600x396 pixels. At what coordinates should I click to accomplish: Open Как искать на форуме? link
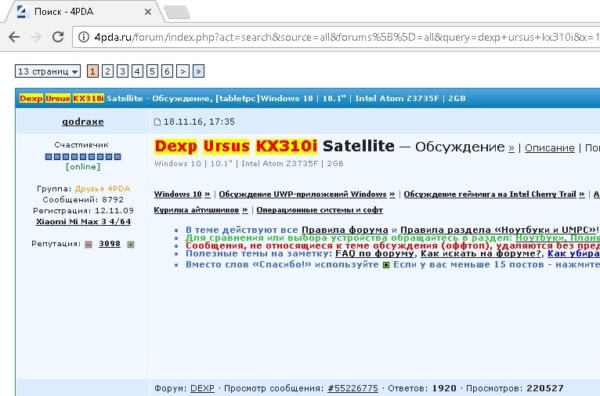pyautogui.click(x=481, y=253)
